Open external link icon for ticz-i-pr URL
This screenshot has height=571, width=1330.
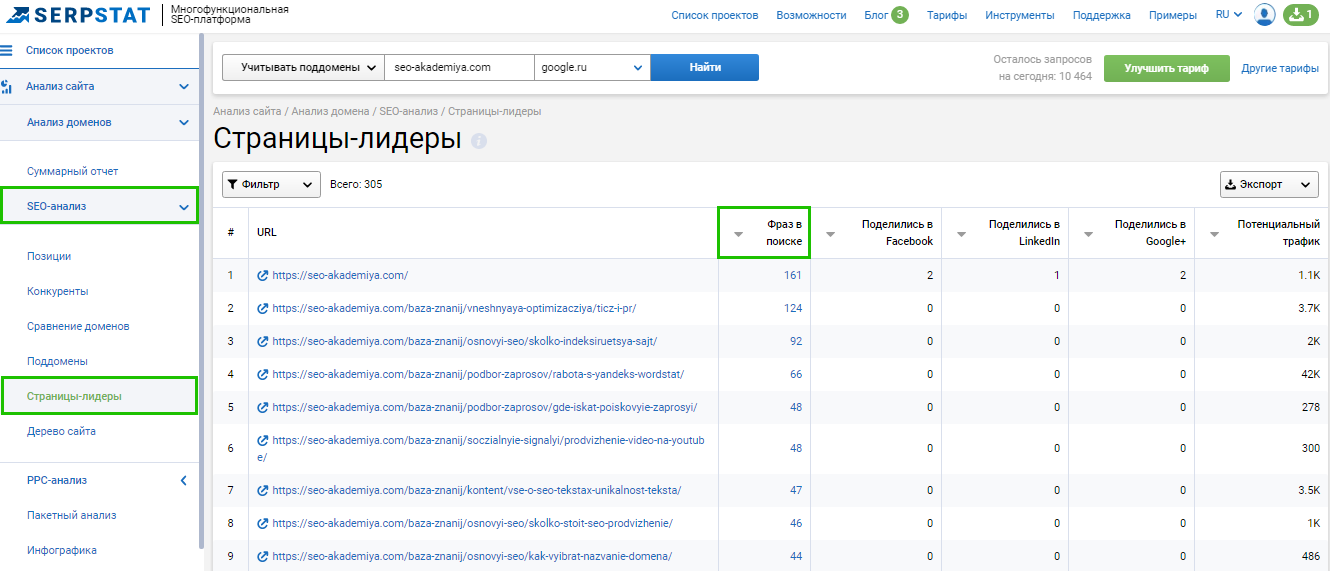pos(263,308)
